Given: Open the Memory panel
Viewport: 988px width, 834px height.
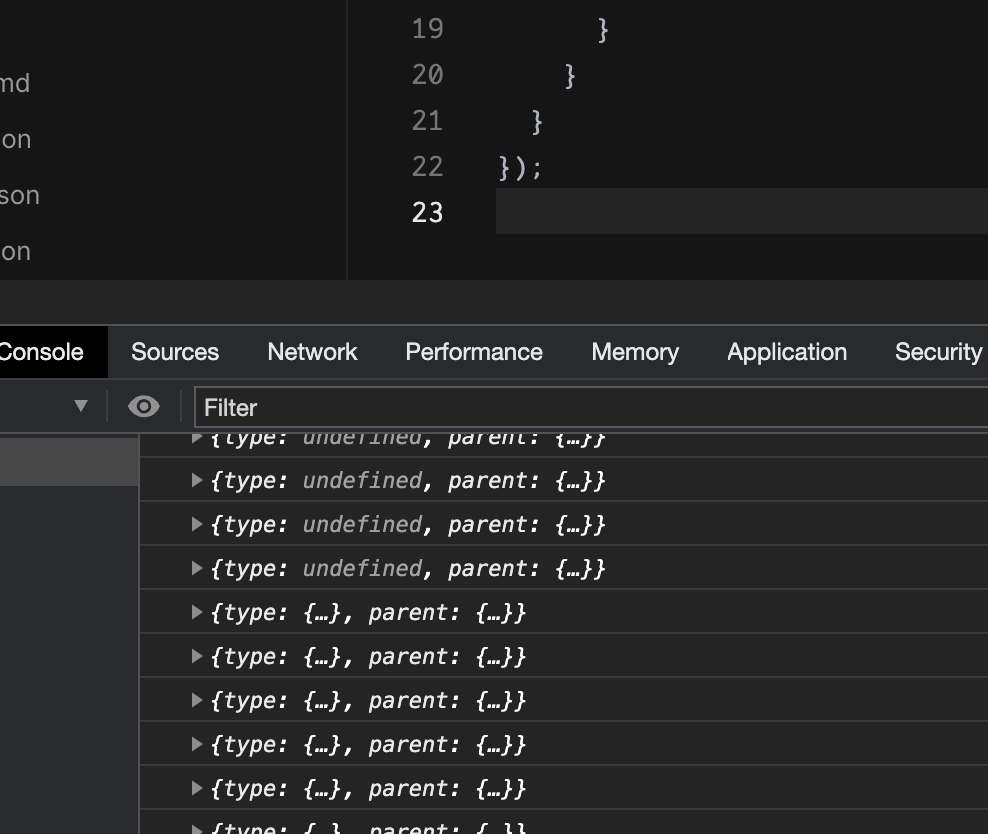Looking at the screenshot, I should pos(635,351).
